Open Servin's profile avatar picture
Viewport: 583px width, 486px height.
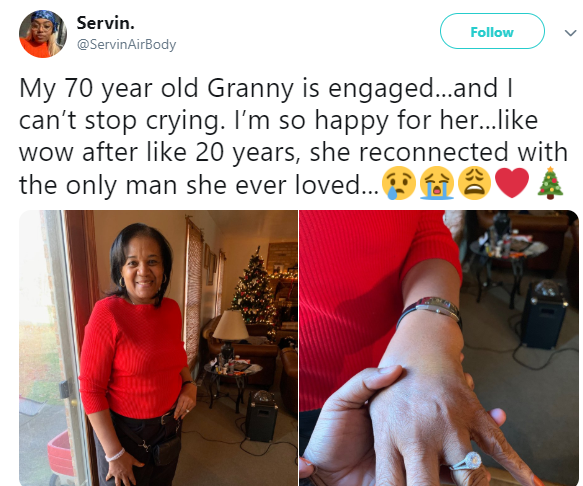pos(43,34)
